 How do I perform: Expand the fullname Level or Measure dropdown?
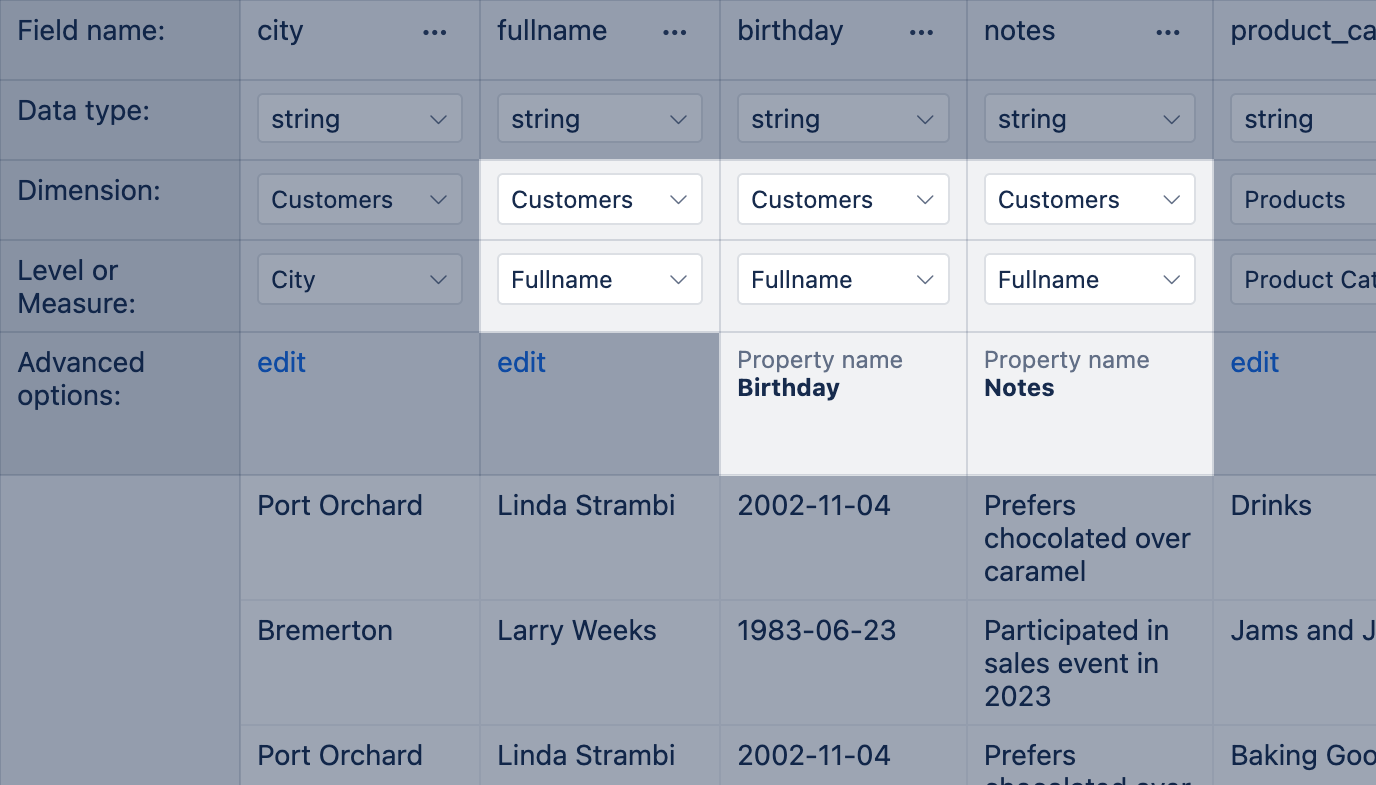pos(600,279)
